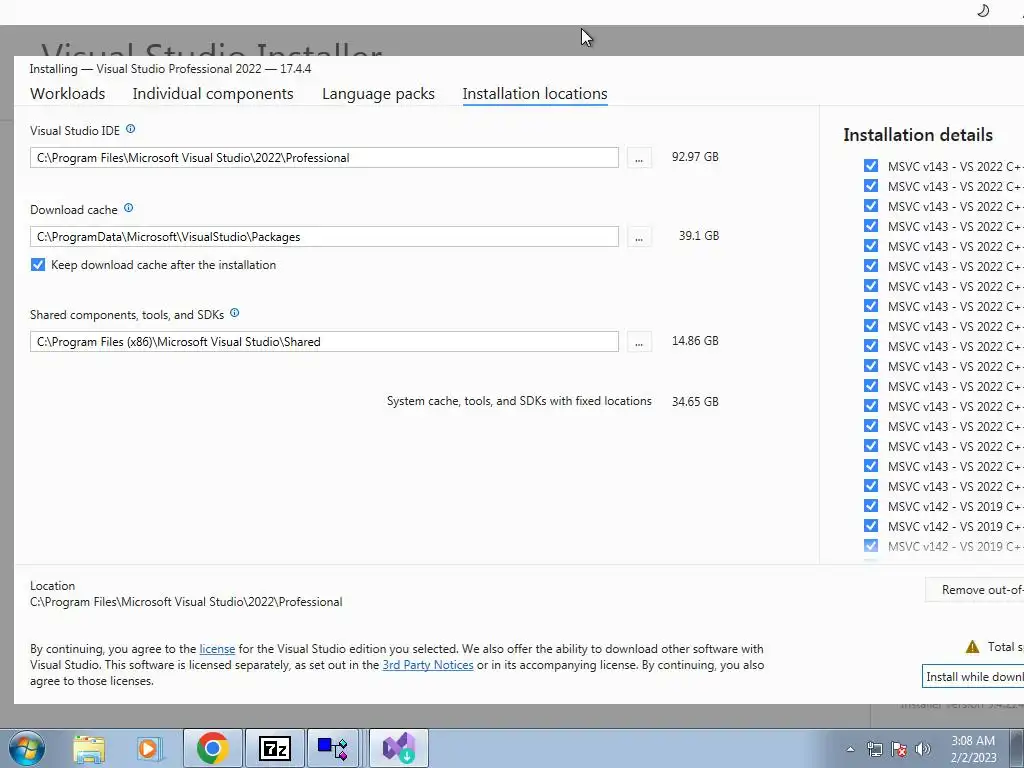
Task: Switch to the Workloads tab
Action: pyautogui.click(x=67, y=93)
